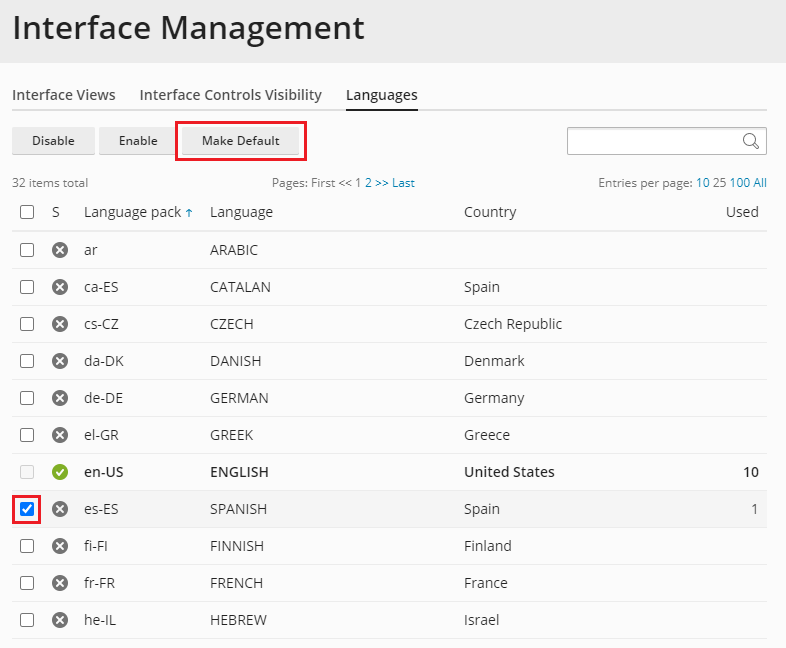The height and width of the screenshot is (648, 786).
Task: Jump to the Last page link
Action: [403, 183]
